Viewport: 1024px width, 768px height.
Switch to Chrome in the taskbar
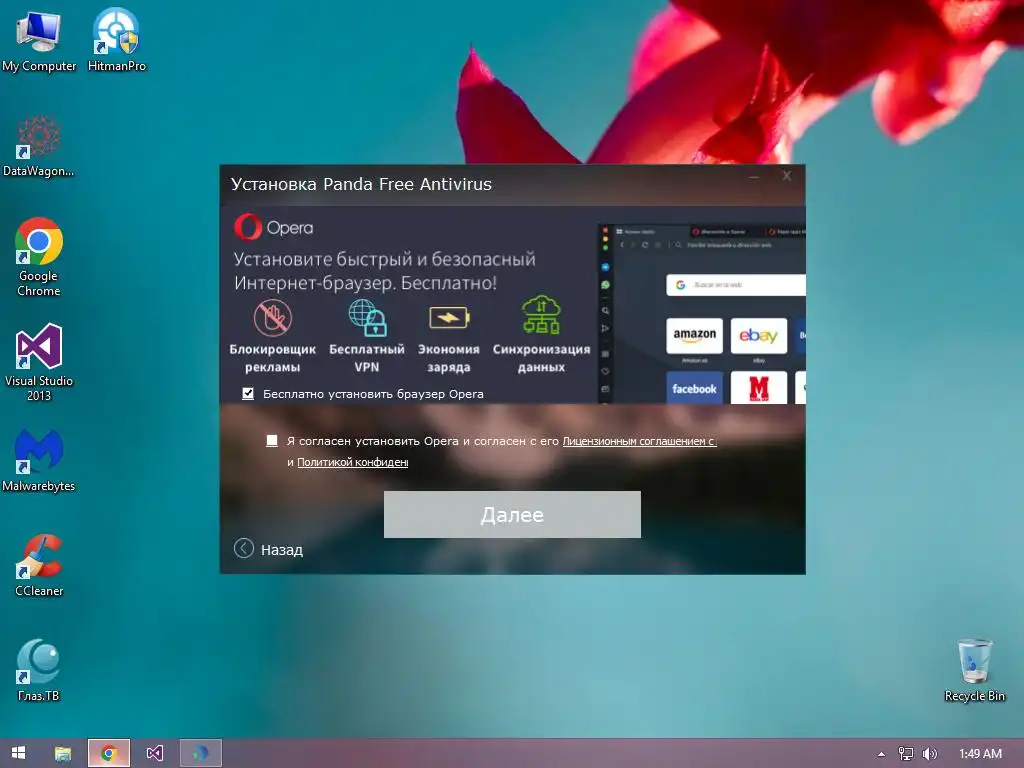tap(109, 753)
